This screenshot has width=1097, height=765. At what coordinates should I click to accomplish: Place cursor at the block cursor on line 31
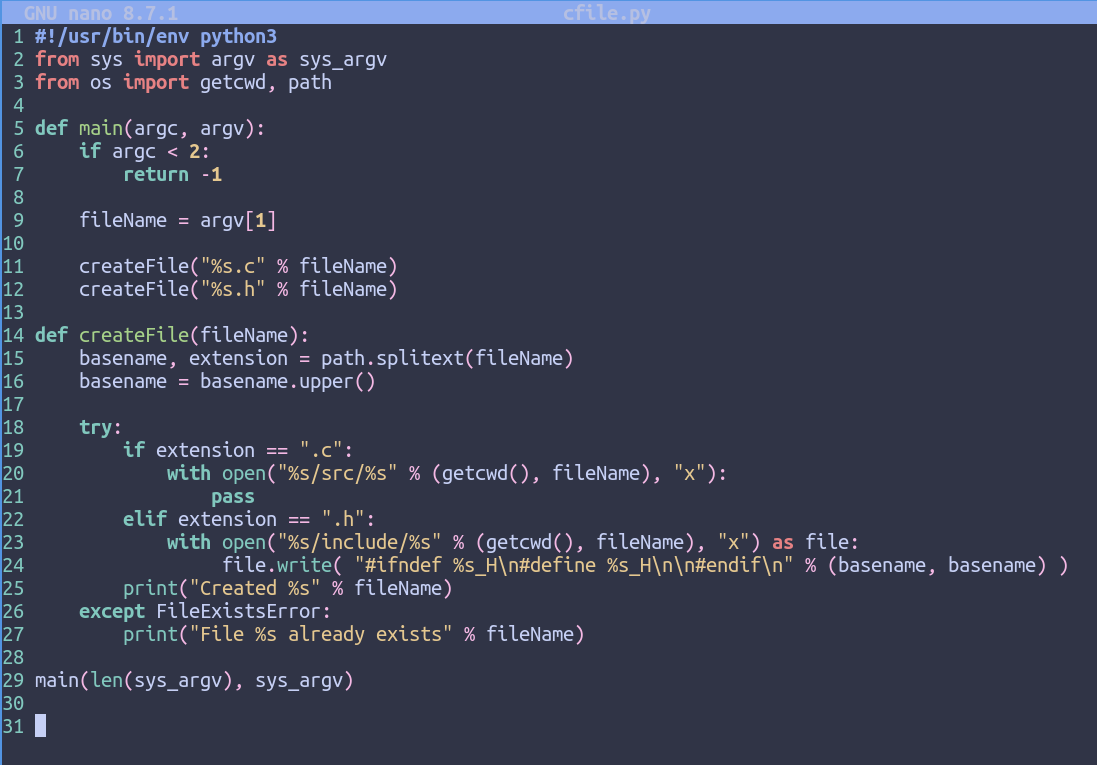click(41, 726)
